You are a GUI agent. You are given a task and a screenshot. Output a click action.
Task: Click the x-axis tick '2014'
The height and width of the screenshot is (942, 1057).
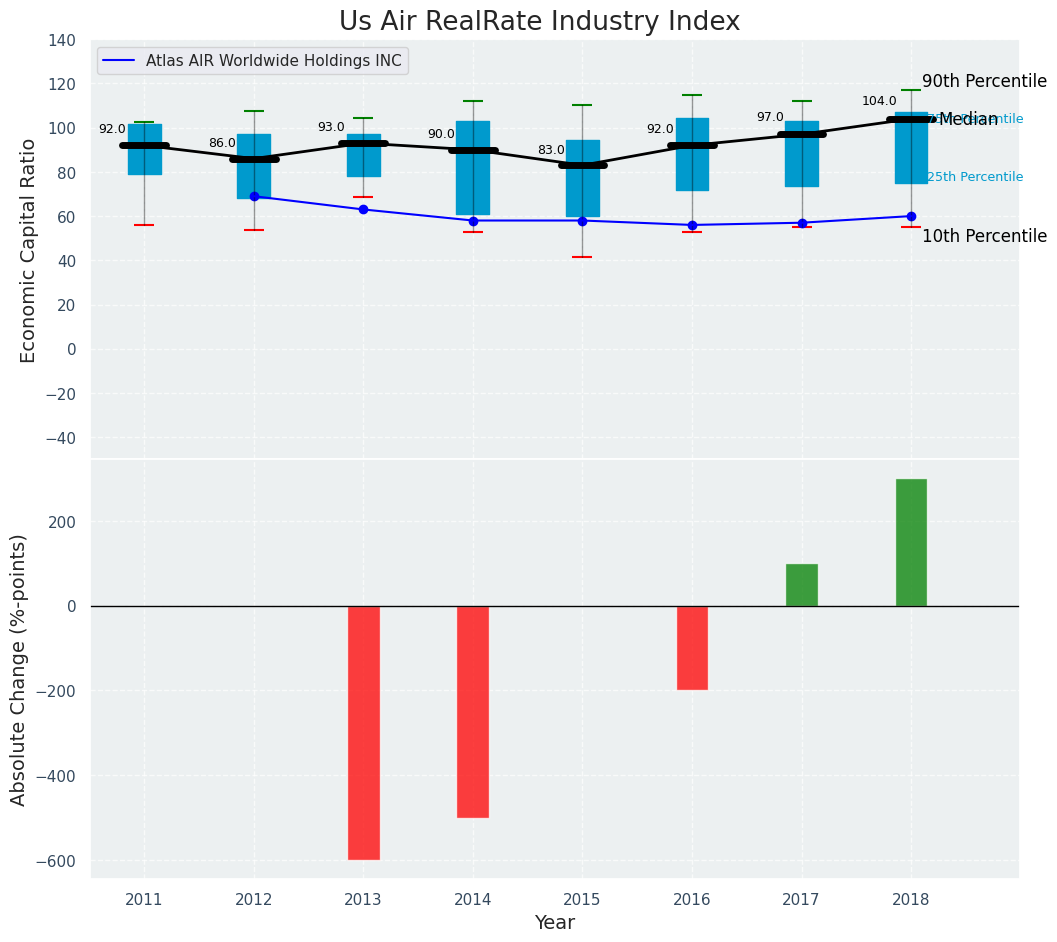[473, 899]
